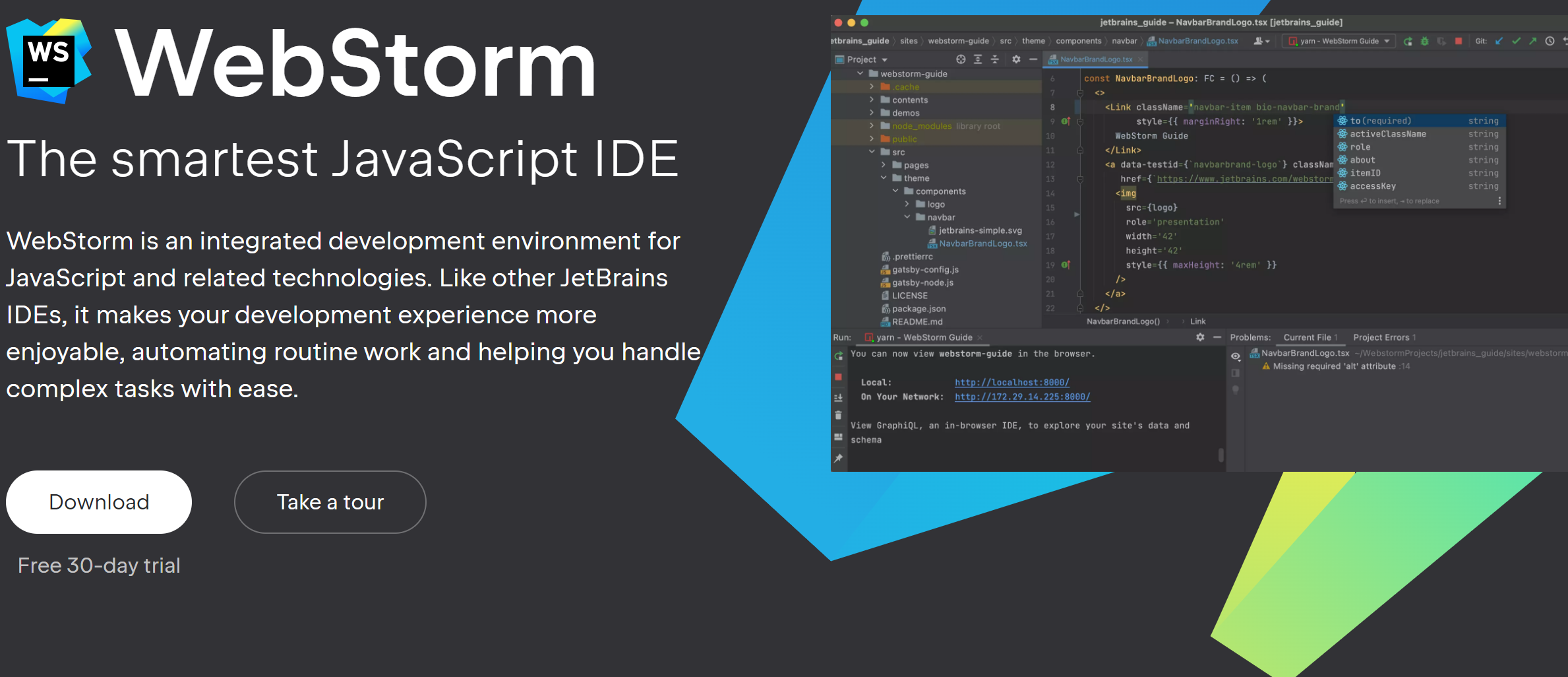1568x677 pixels.
Task: Click the Download button
Action: (x=99, y=502)
